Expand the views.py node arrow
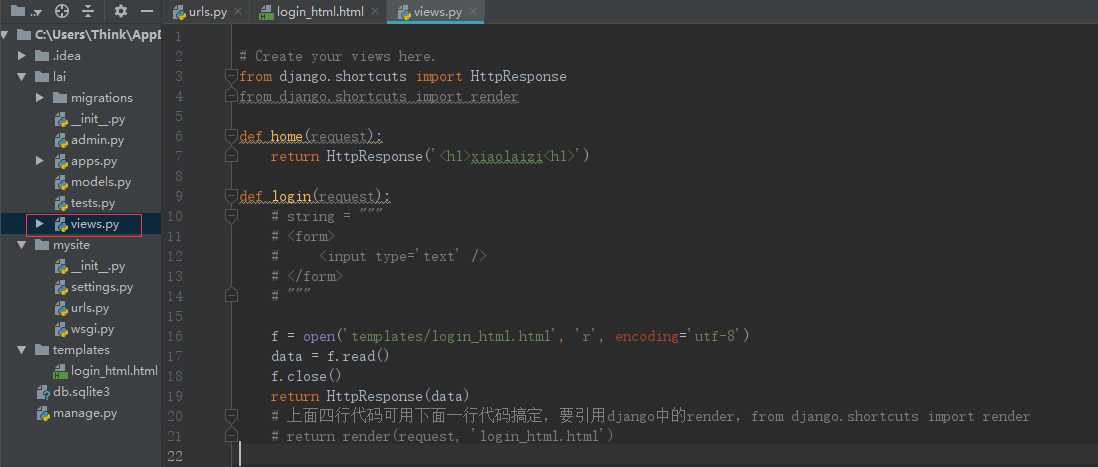The image size is (1098, 467). pyautogui.click(x=40, y=223)
